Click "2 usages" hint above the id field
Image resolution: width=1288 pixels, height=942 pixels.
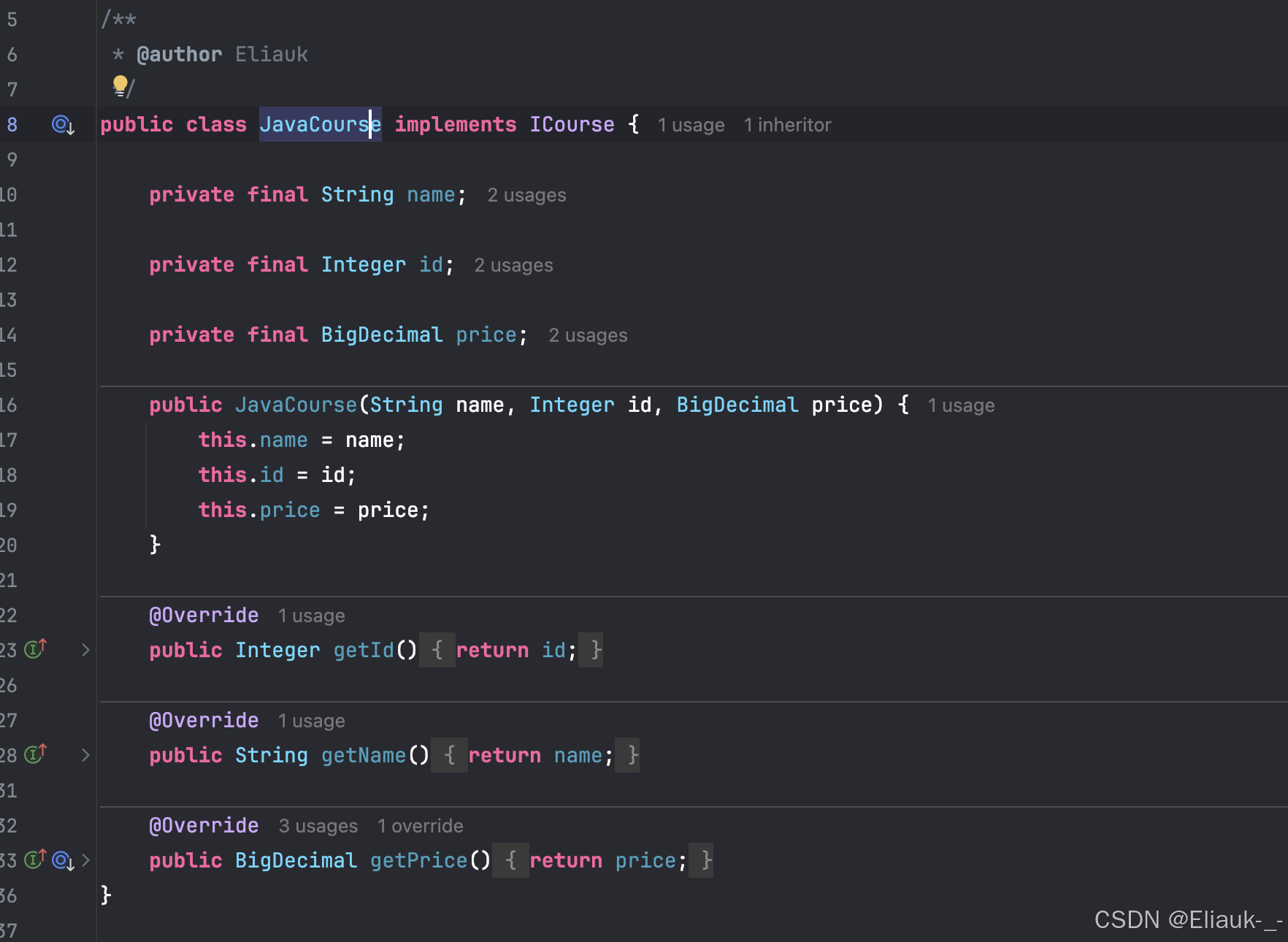click(514, 265)
